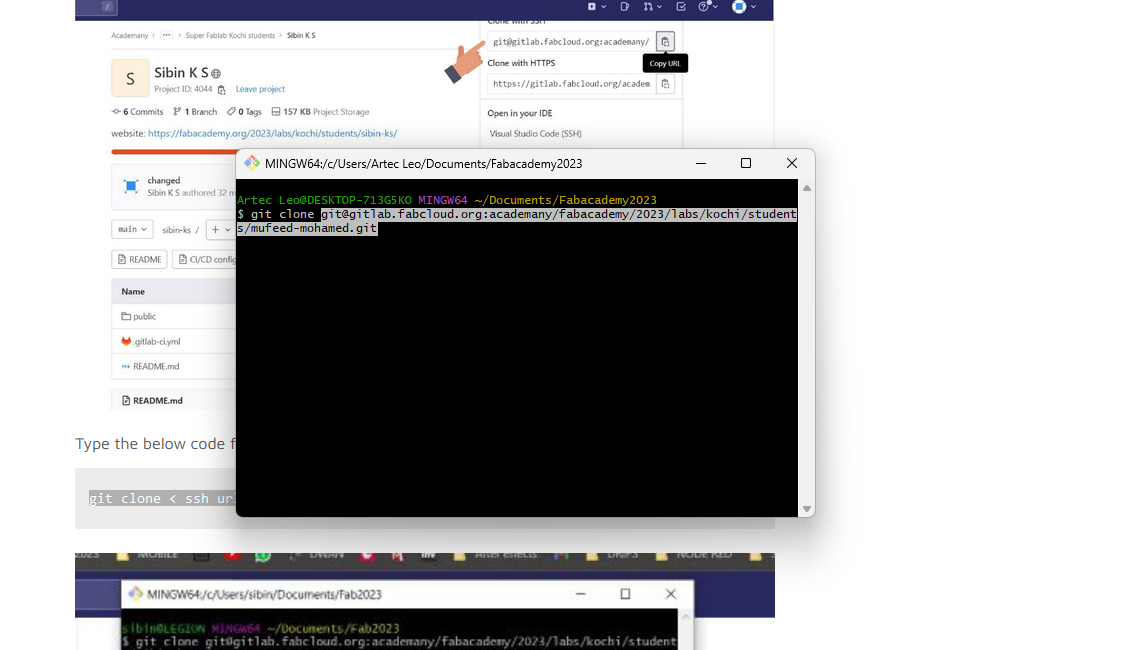Image resolution: width=1133 pixels, height=650 pixels.
Task: Close the Artec Leo MINGW64 terminal window
Action: (x=792, y=163)
